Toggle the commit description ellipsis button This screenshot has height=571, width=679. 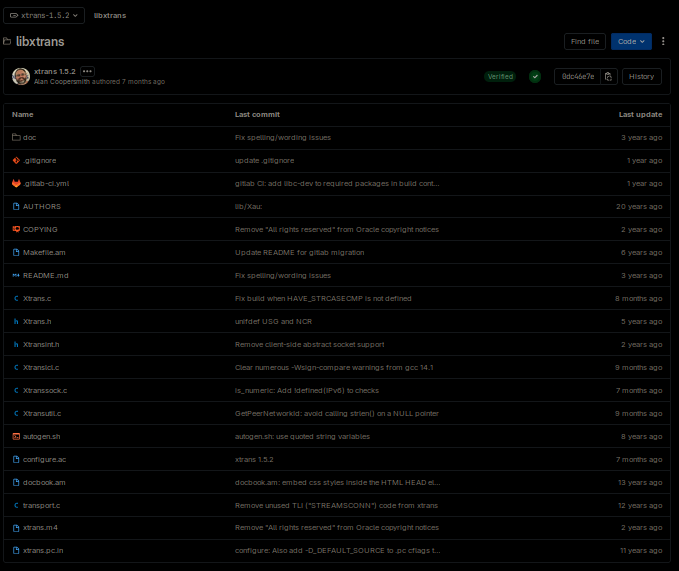tap(87, 71)
